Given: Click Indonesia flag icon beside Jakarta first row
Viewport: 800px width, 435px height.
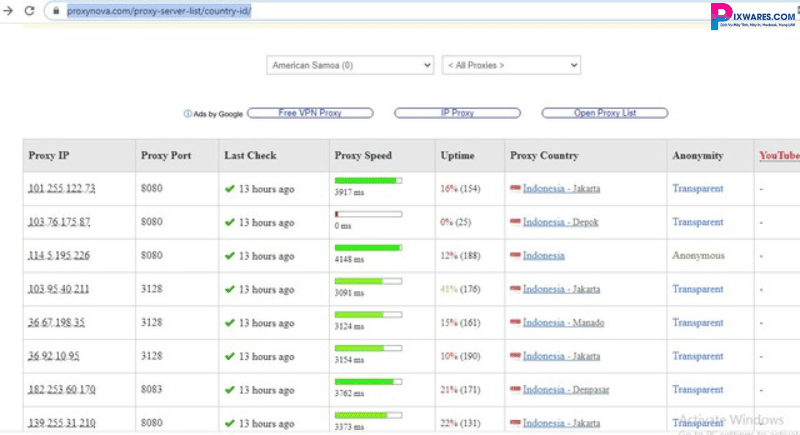Looking at the screenshot, I should pyautogui.click(x=515, y=189).
